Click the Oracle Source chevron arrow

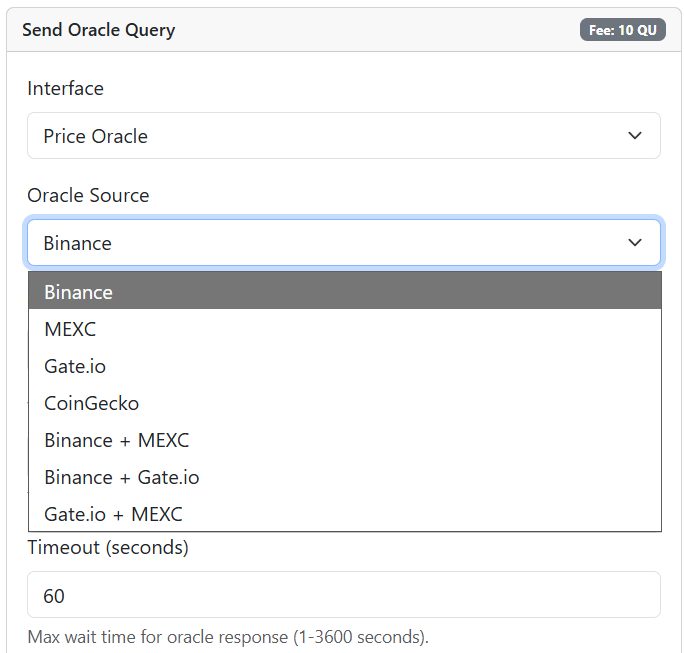pos(634,243)
